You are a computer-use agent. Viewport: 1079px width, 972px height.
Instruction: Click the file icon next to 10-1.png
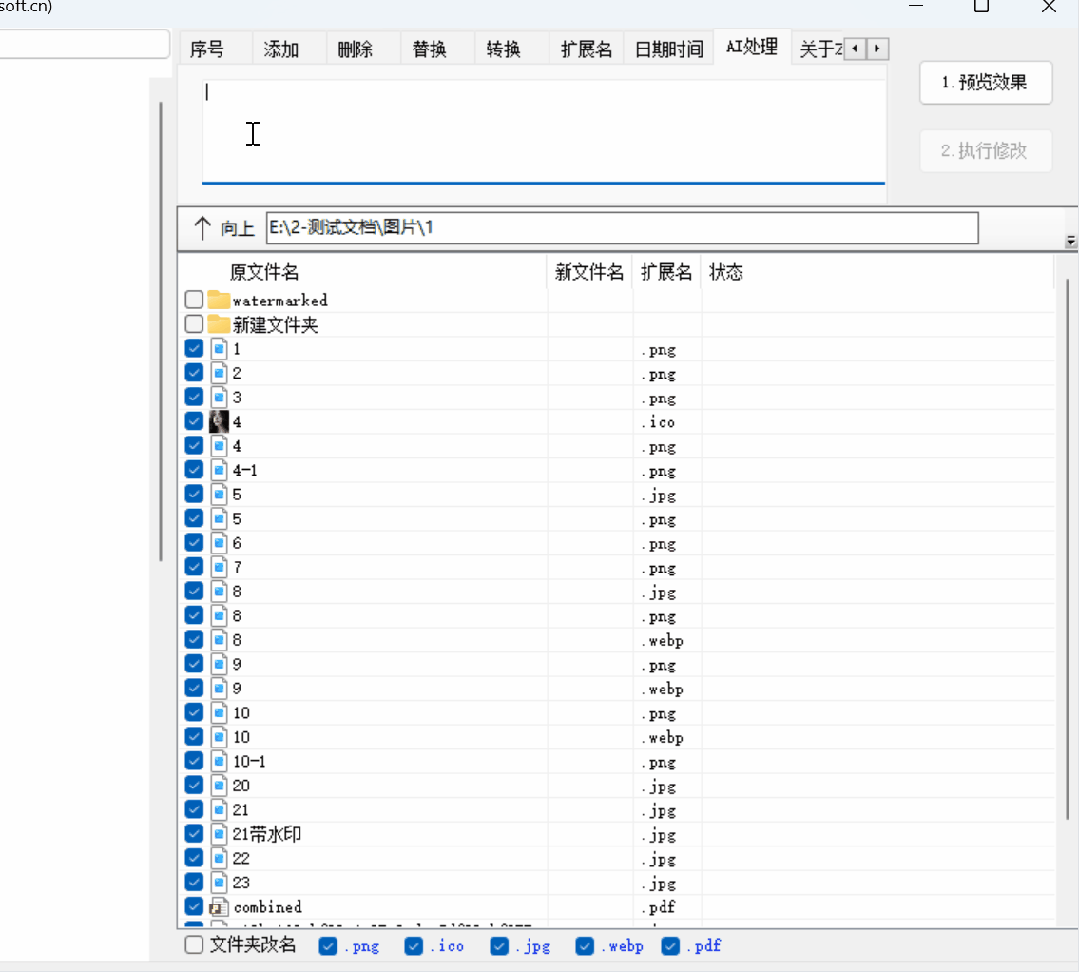coord(218,760)
